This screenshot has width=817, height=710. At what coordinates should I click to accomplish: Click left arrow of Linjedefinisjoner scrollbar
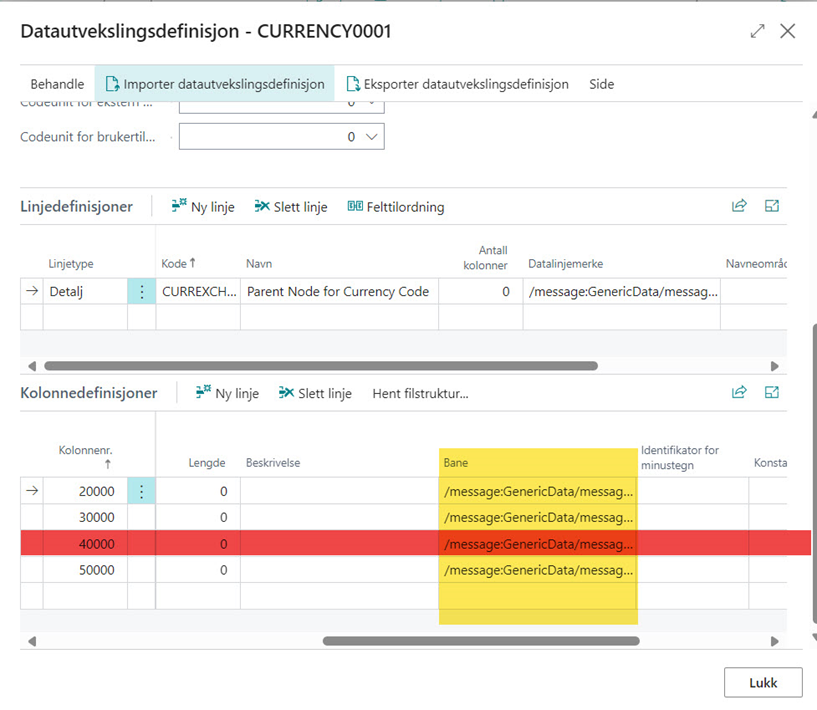click(x=32, y=366)
